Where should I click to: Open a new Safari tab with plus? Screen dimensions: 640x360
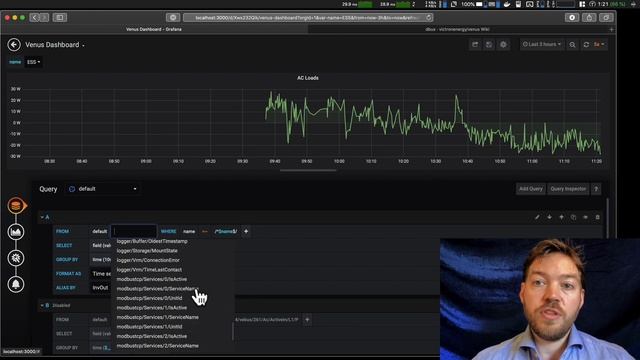[611, 29]
